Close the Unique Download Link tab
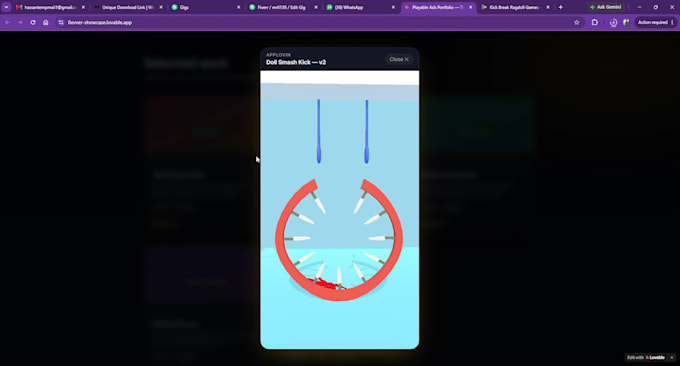 point(161,7)
